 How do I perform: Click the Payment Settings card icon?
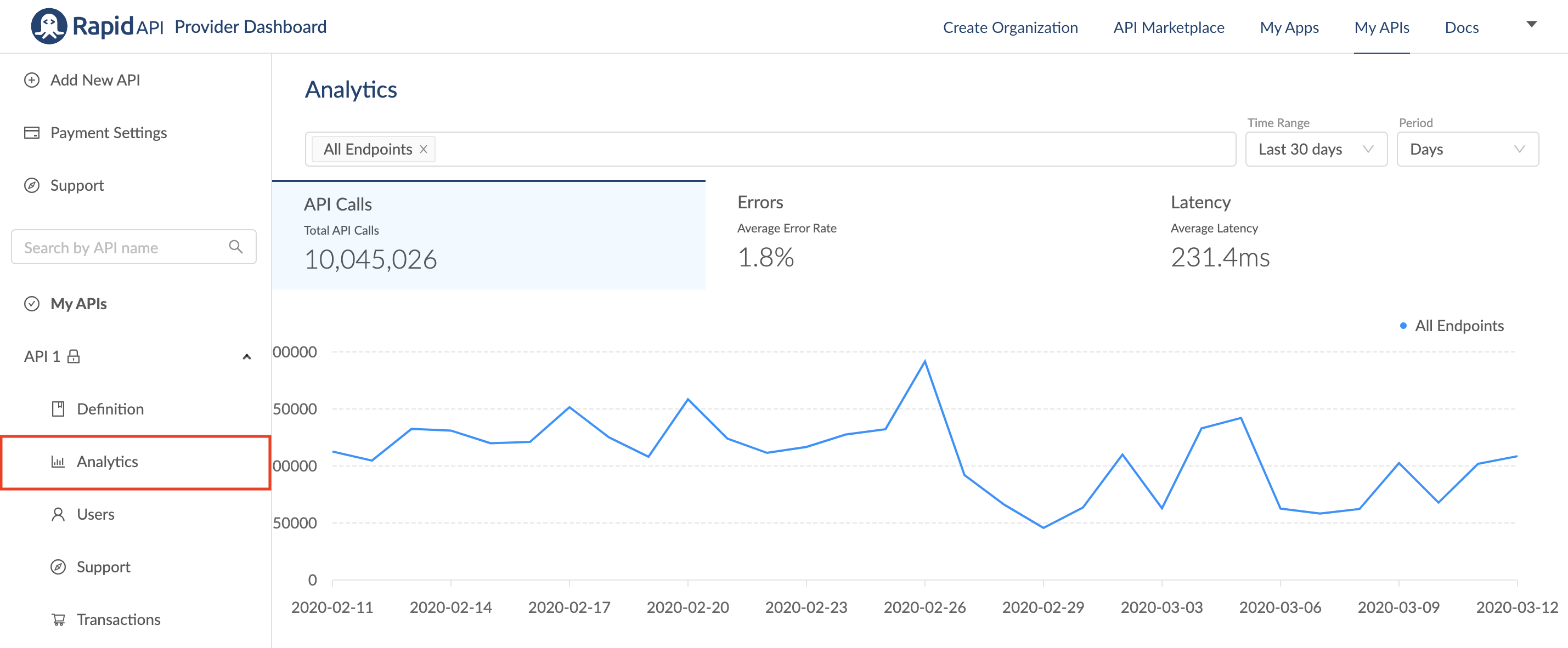pos(32,133)
